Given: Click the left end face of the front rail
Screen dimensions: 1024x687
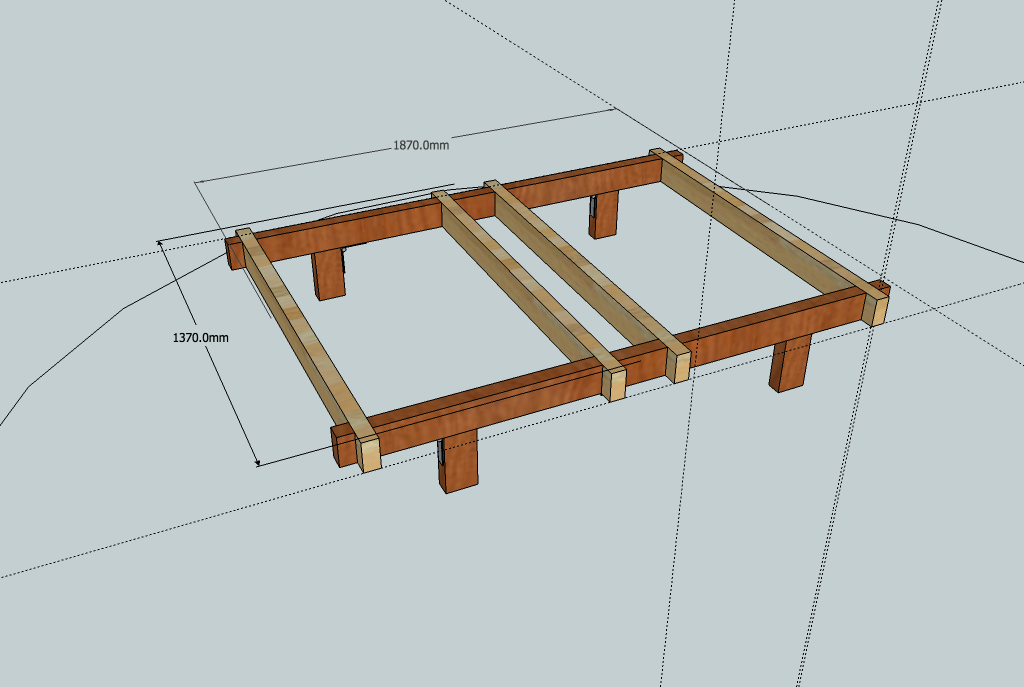Looking at the screenshot, I should 343,447.
